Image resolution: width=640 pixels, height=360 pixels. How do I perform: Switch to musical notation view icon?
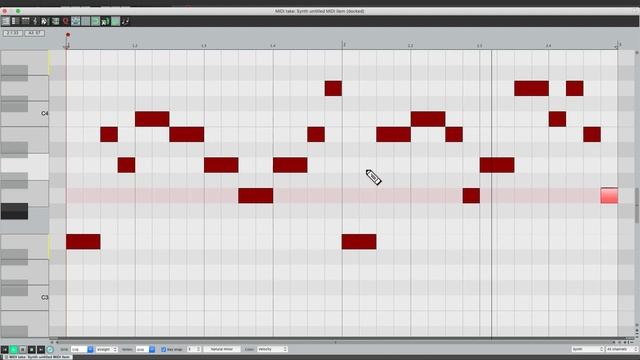coord(36,21)
